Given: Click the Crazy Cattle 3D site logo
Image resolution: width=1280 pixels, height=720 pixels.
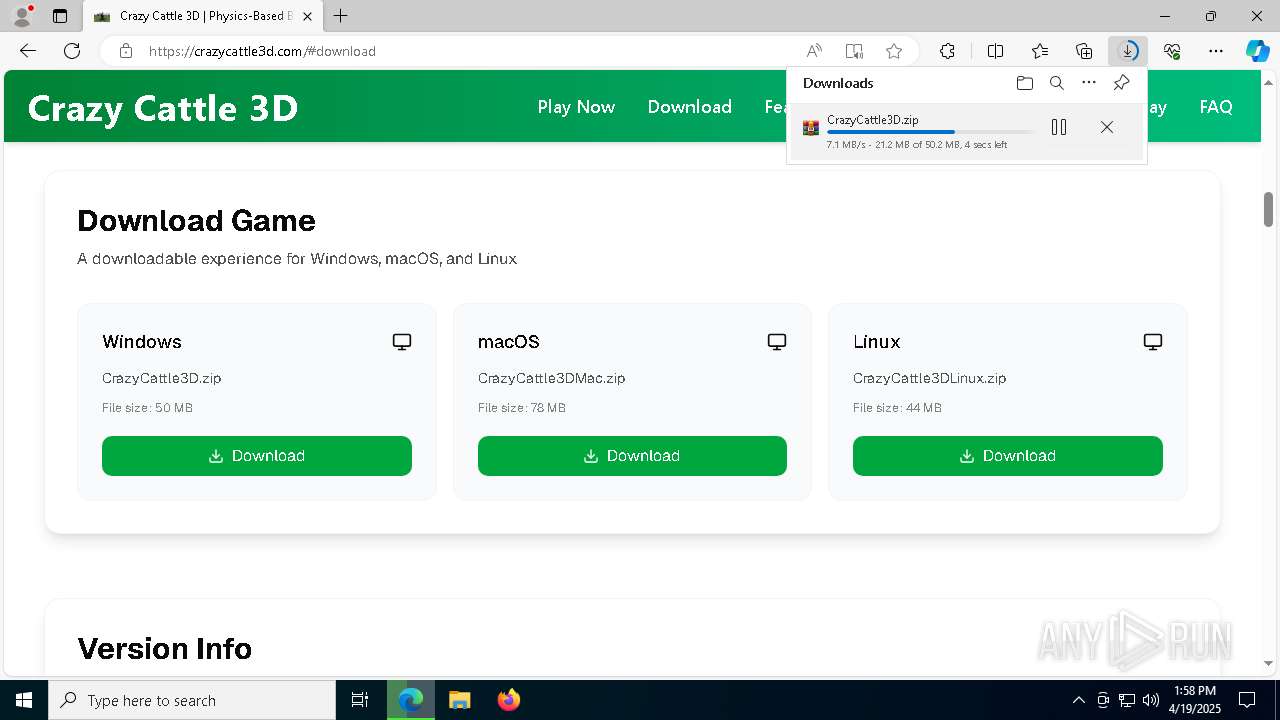Looking at the screenshot, I should [x=163, y=108].
